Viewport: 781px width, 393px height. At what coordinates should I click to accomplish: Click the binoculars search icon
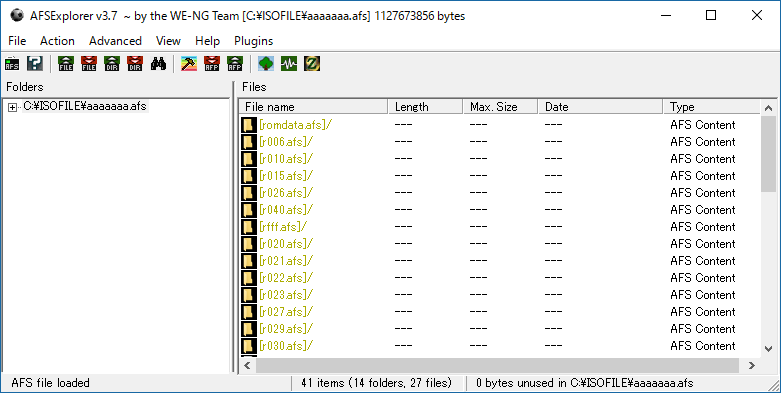[x=158, y=63]
